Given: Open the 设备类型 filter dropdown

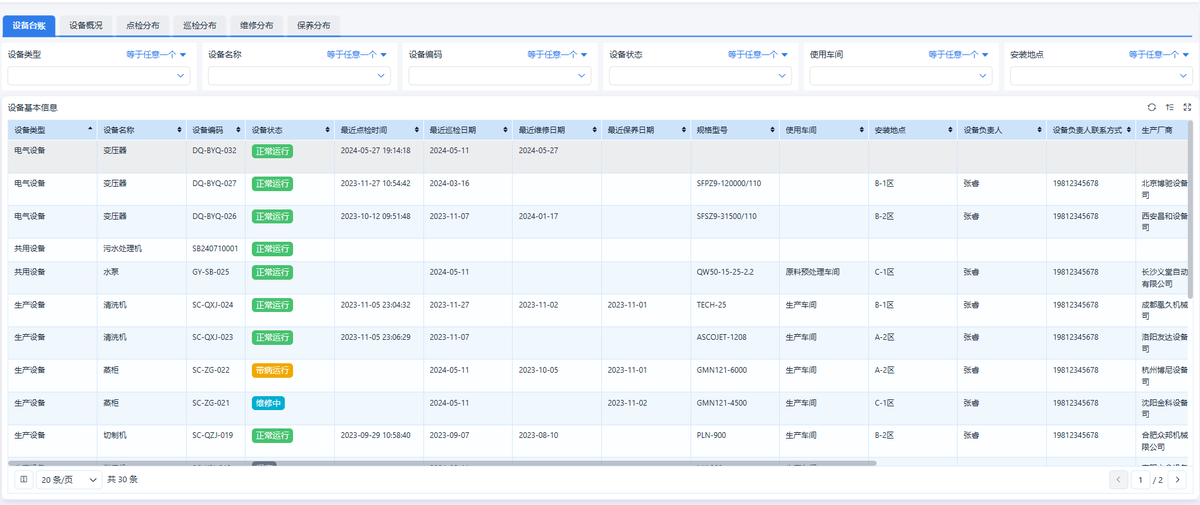Looking at the screenshot, I should [99, 75].
